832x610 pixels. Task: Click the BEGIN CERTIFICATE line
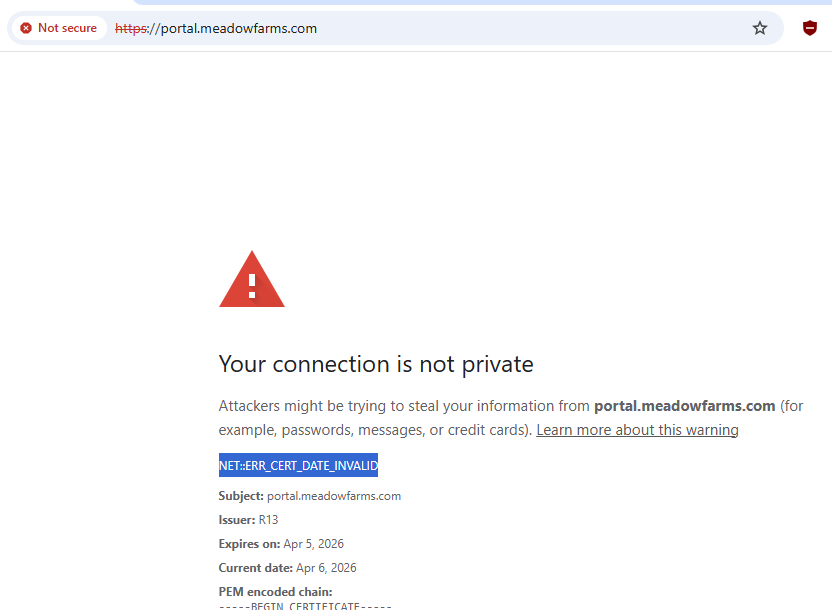coord(305,606)
